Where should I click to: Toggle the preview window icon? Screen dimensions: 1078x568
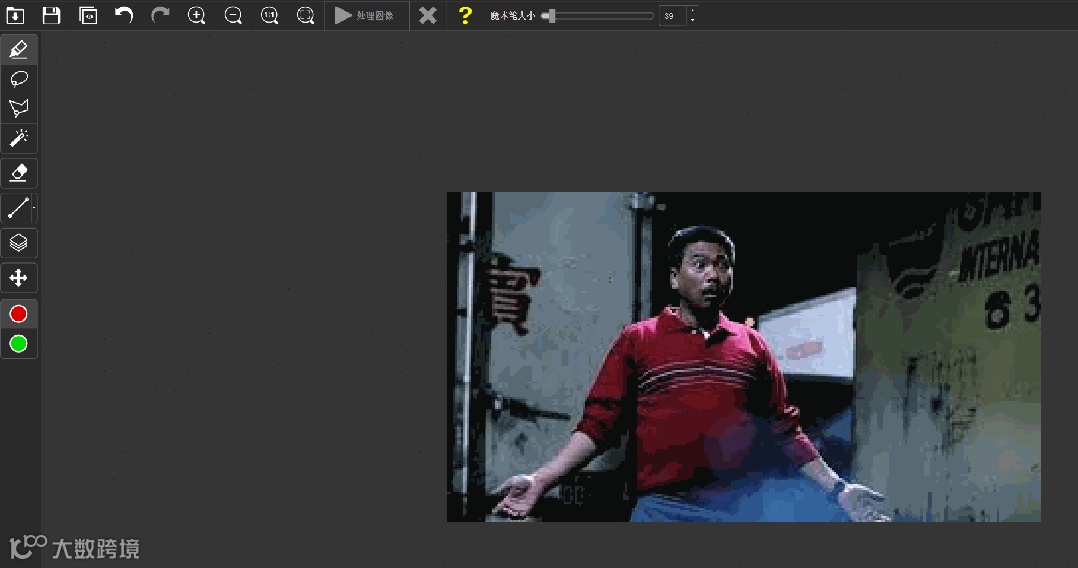(x=88, y=15)
